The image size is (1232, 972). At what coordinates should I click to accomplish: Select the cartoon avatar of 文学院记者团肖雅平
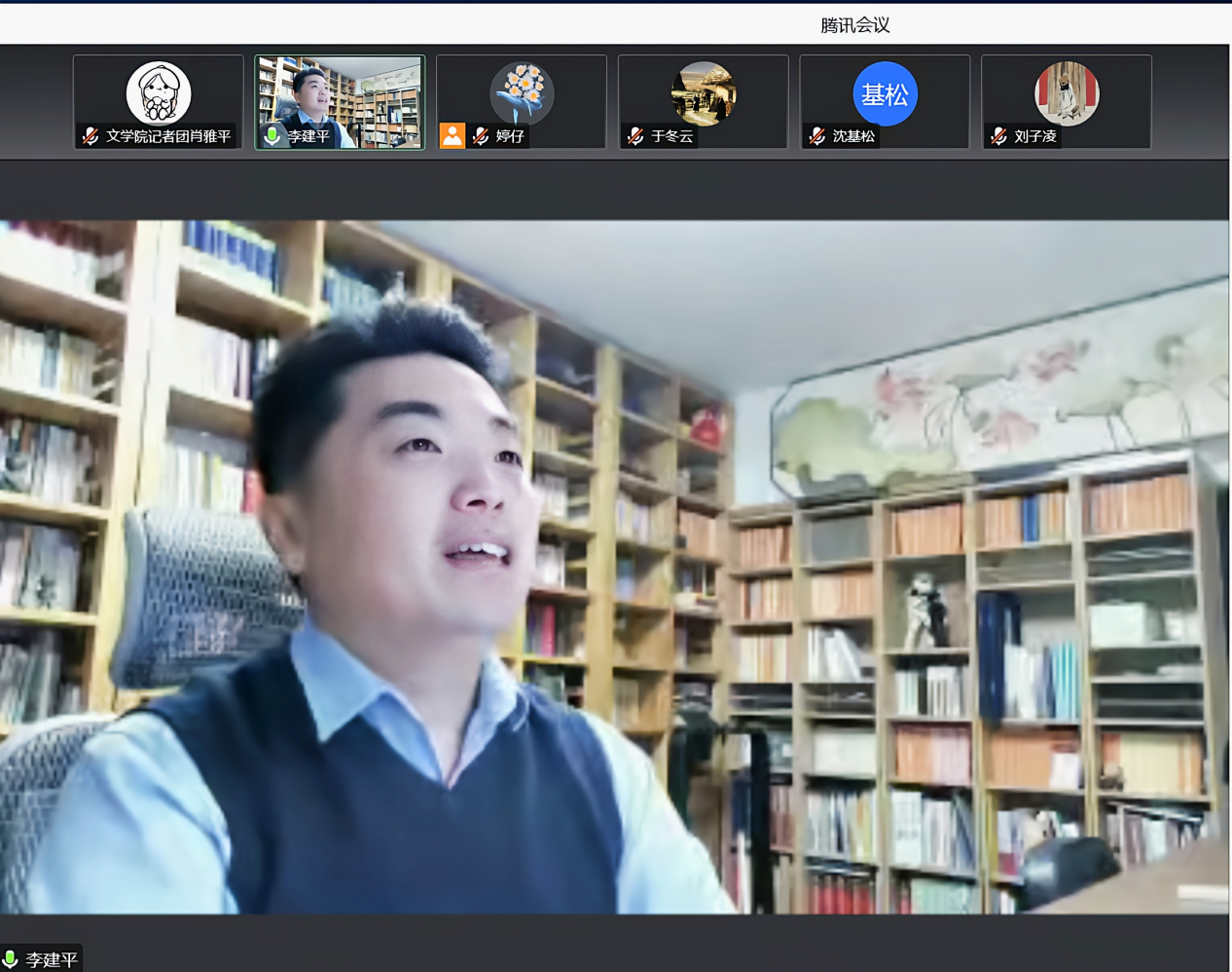(159, 93)
